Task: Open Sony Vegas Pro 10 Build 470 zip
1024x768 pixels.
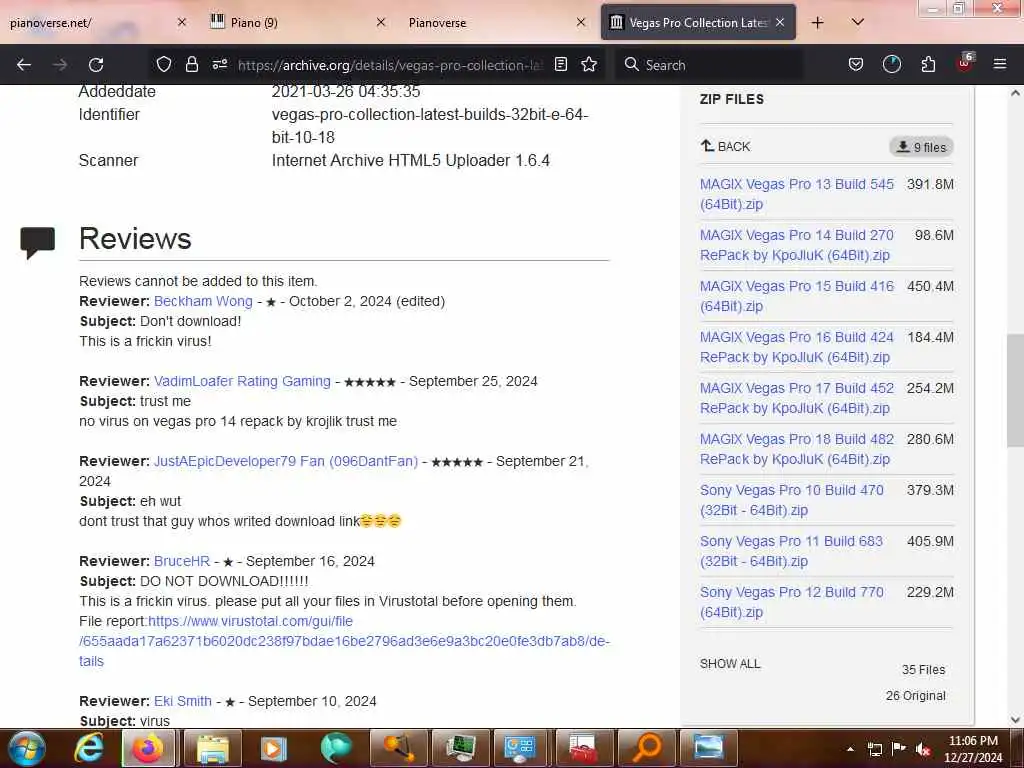Action: [x=792, y=500]
